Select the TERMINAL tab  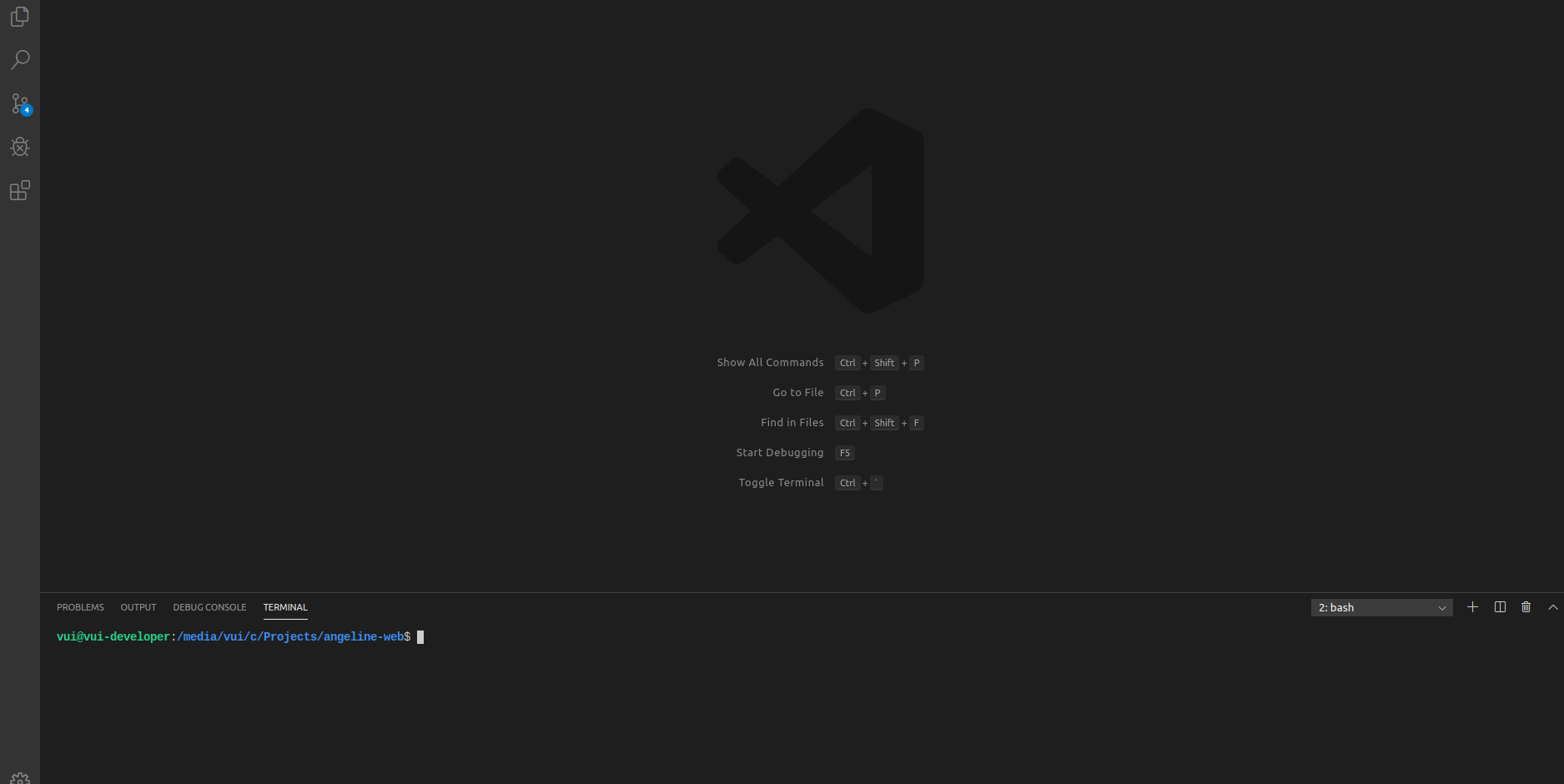click(285, 607)
